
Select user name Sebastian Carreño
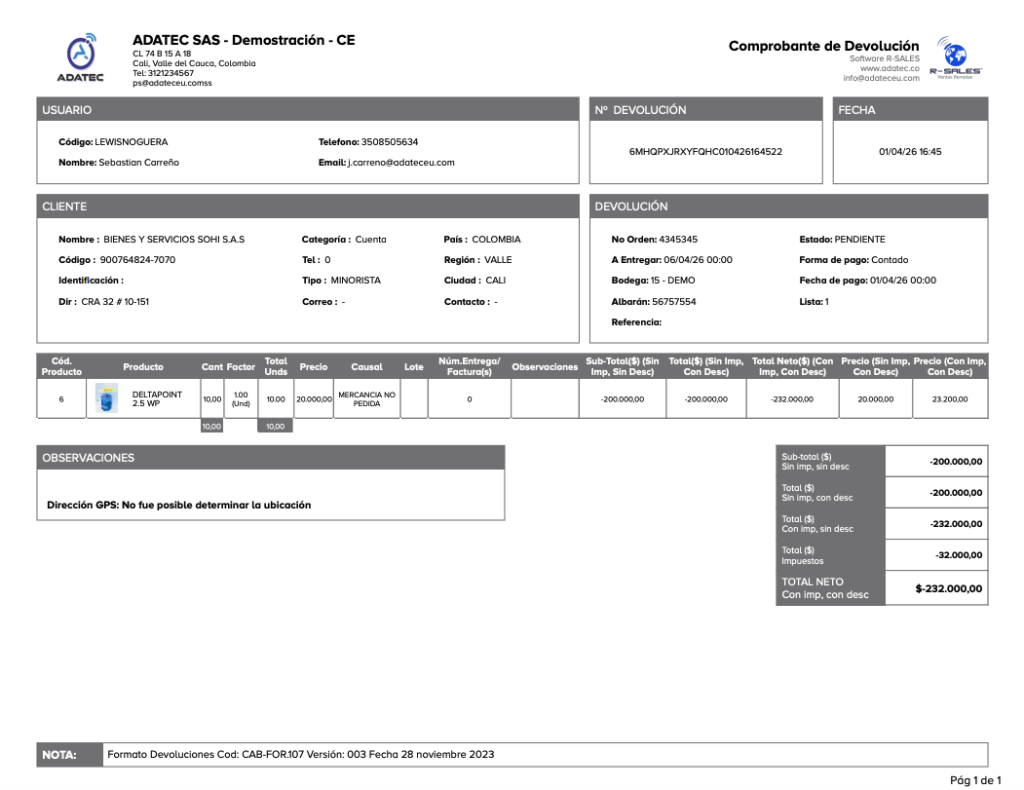138,163
